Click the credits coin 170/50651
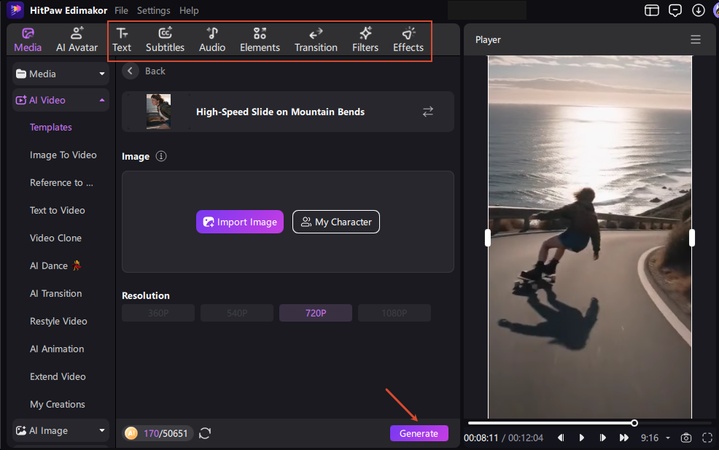 [157, 433]
